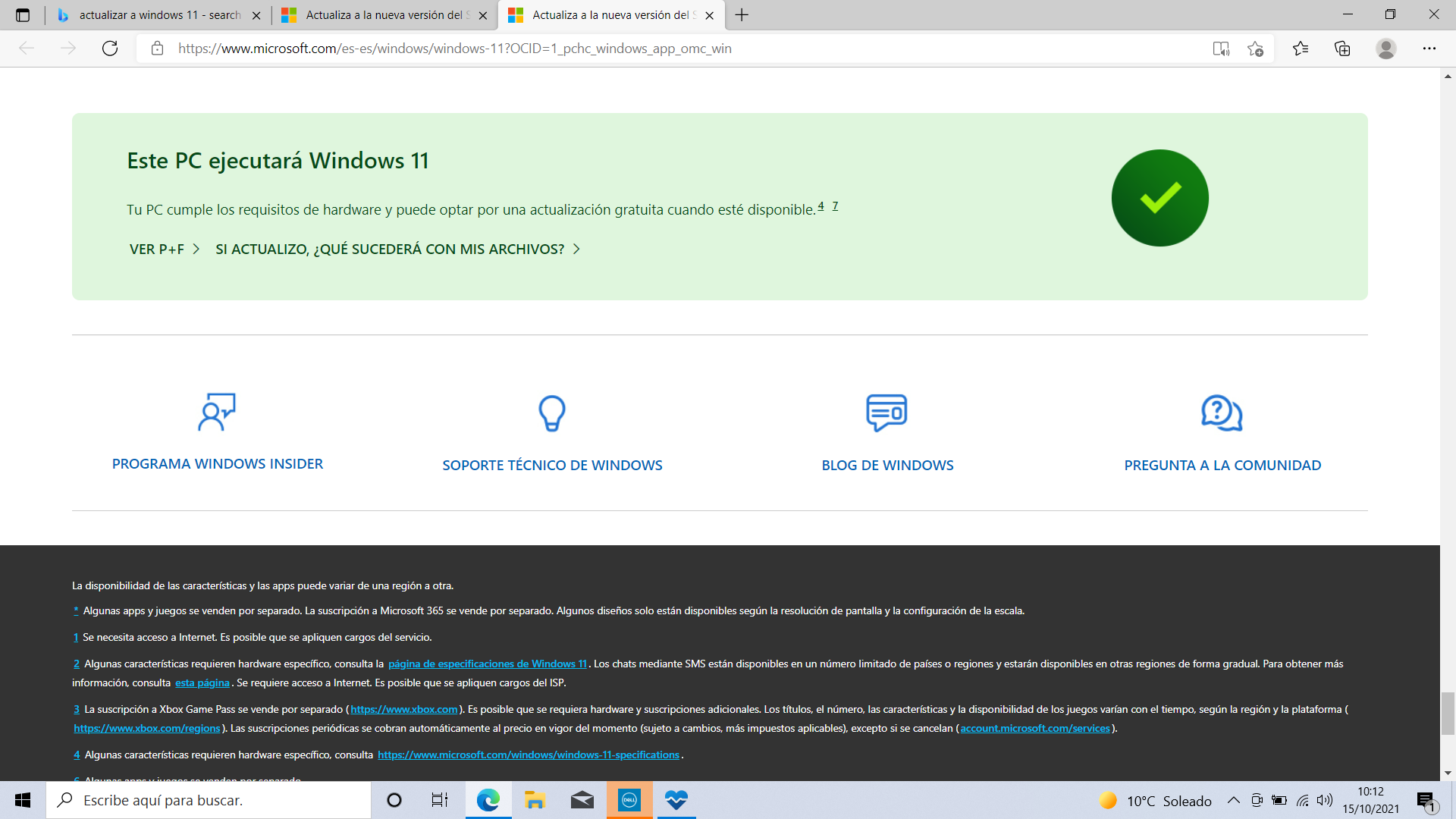Image resolution: width=1456 pixels, height=819 pixels.
Task: Show hidden tray icons chevron
Action: point(1234,801)
